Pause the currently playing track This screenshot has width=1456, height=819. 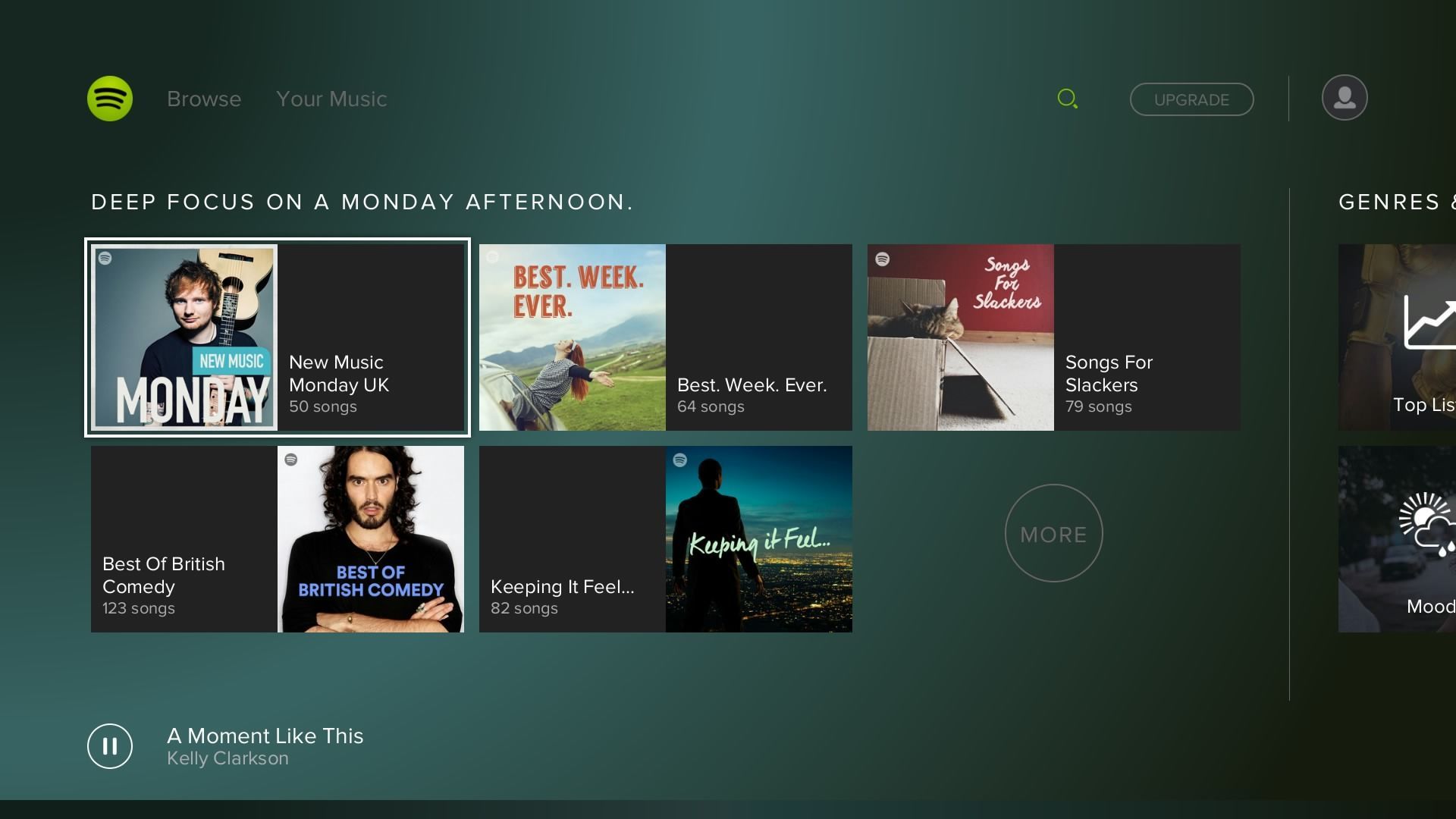pyautogui.click(x=110, y=746)
